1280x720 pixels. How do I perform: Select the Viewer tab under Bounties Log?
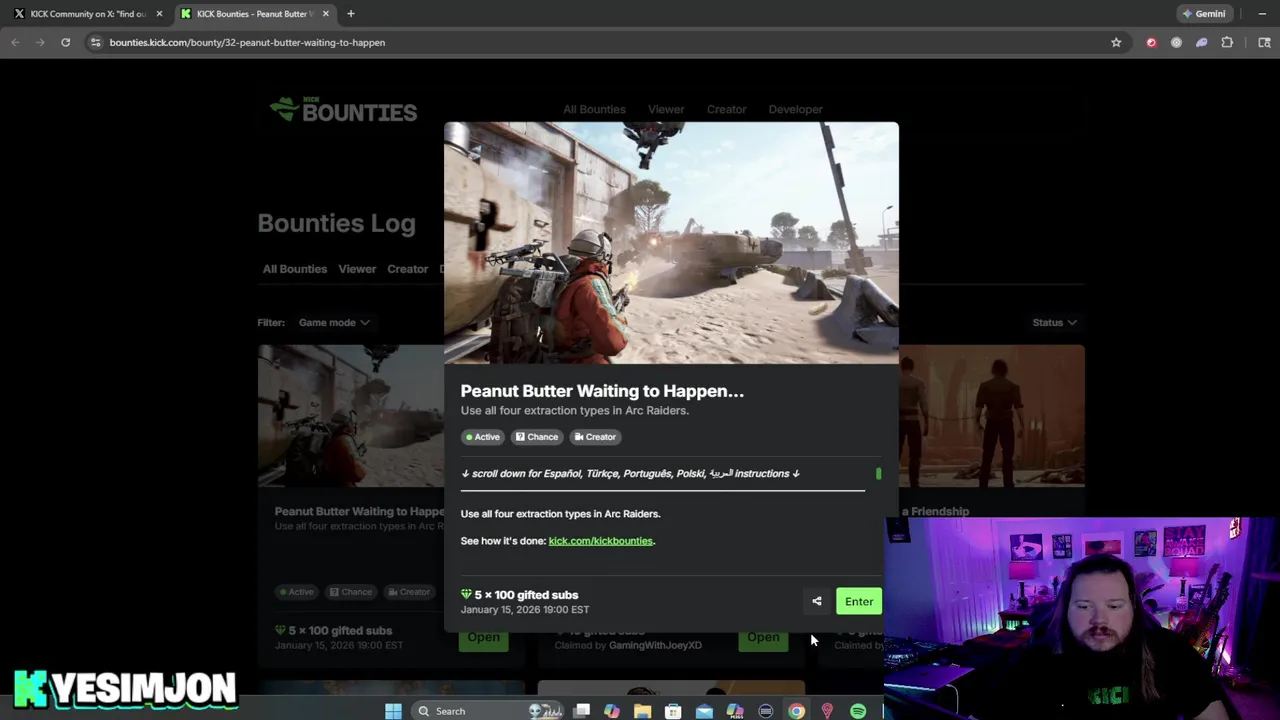click(357, 269)
